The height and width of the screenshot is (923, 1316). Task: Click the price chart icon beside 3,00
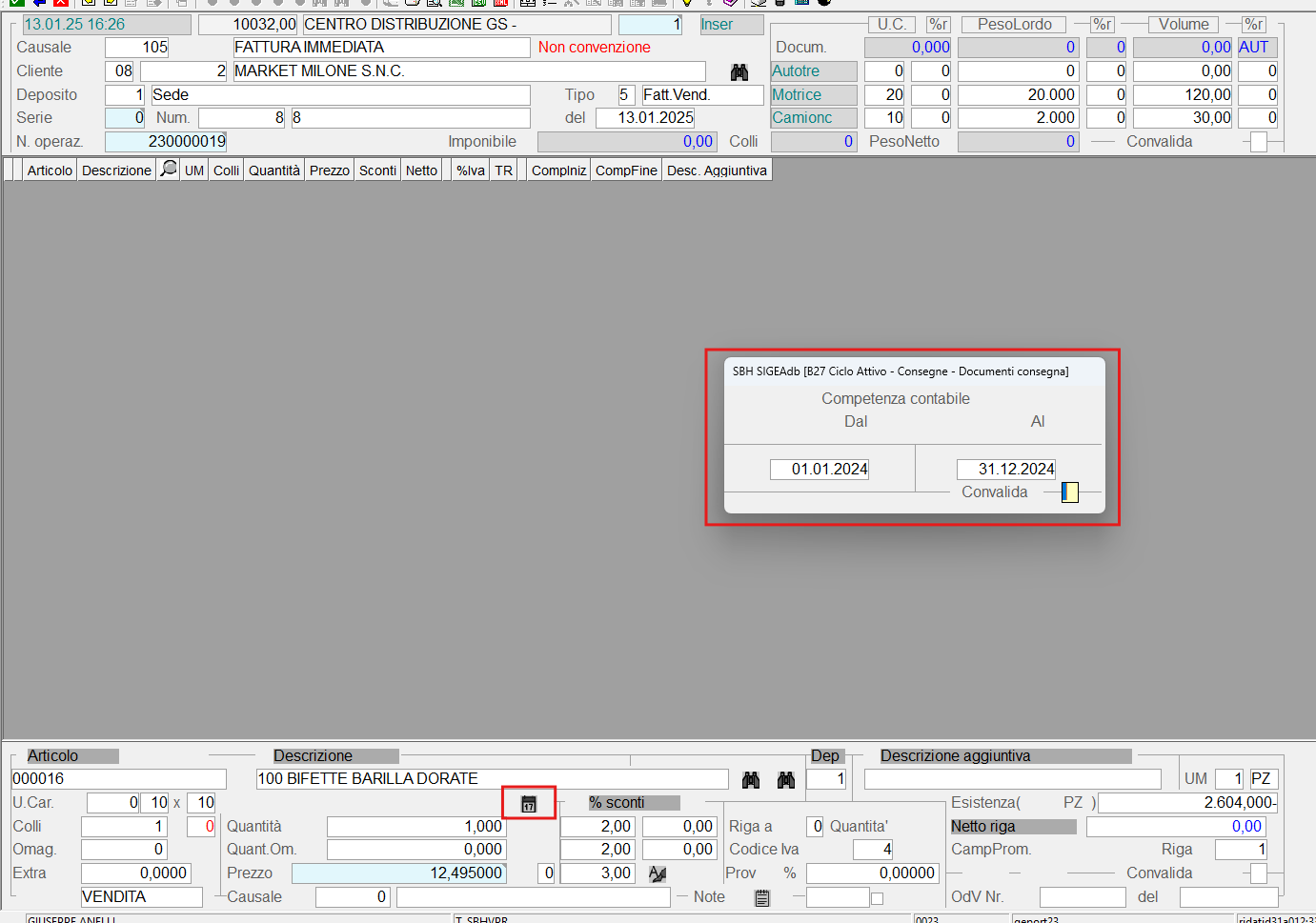point(658,873)
